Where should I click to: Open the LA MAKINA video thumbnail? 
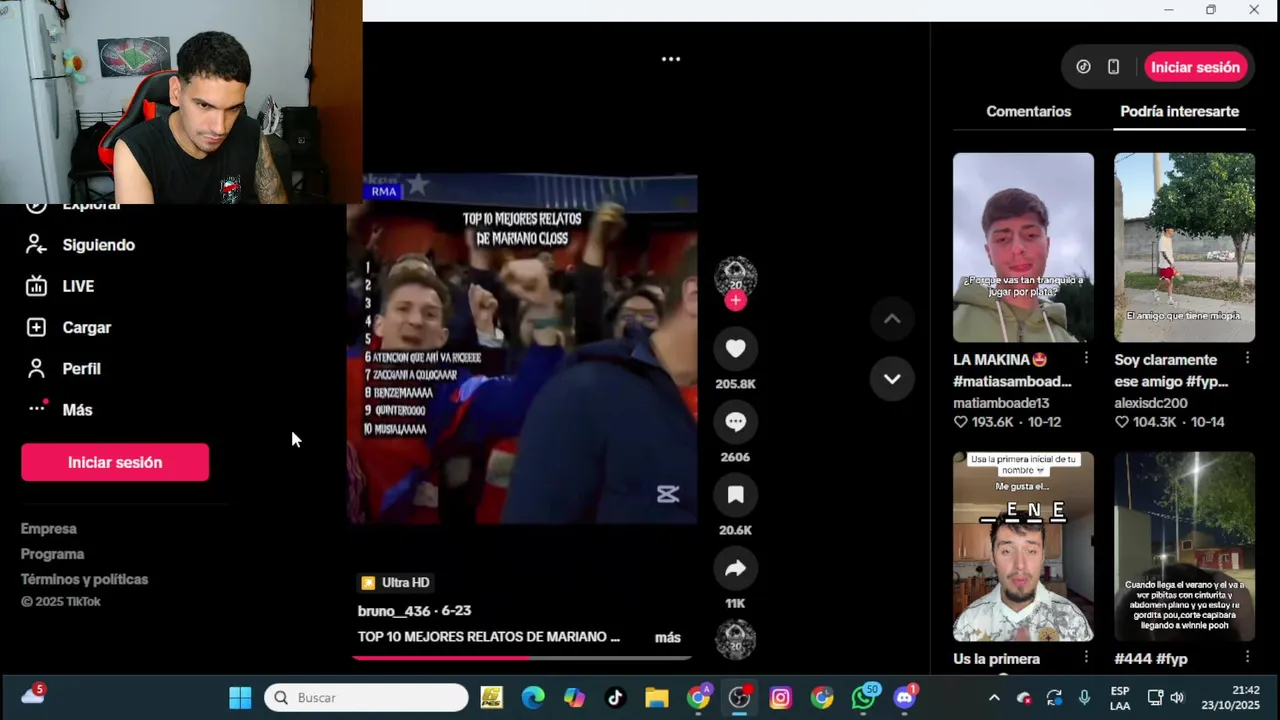[1023, 247]
